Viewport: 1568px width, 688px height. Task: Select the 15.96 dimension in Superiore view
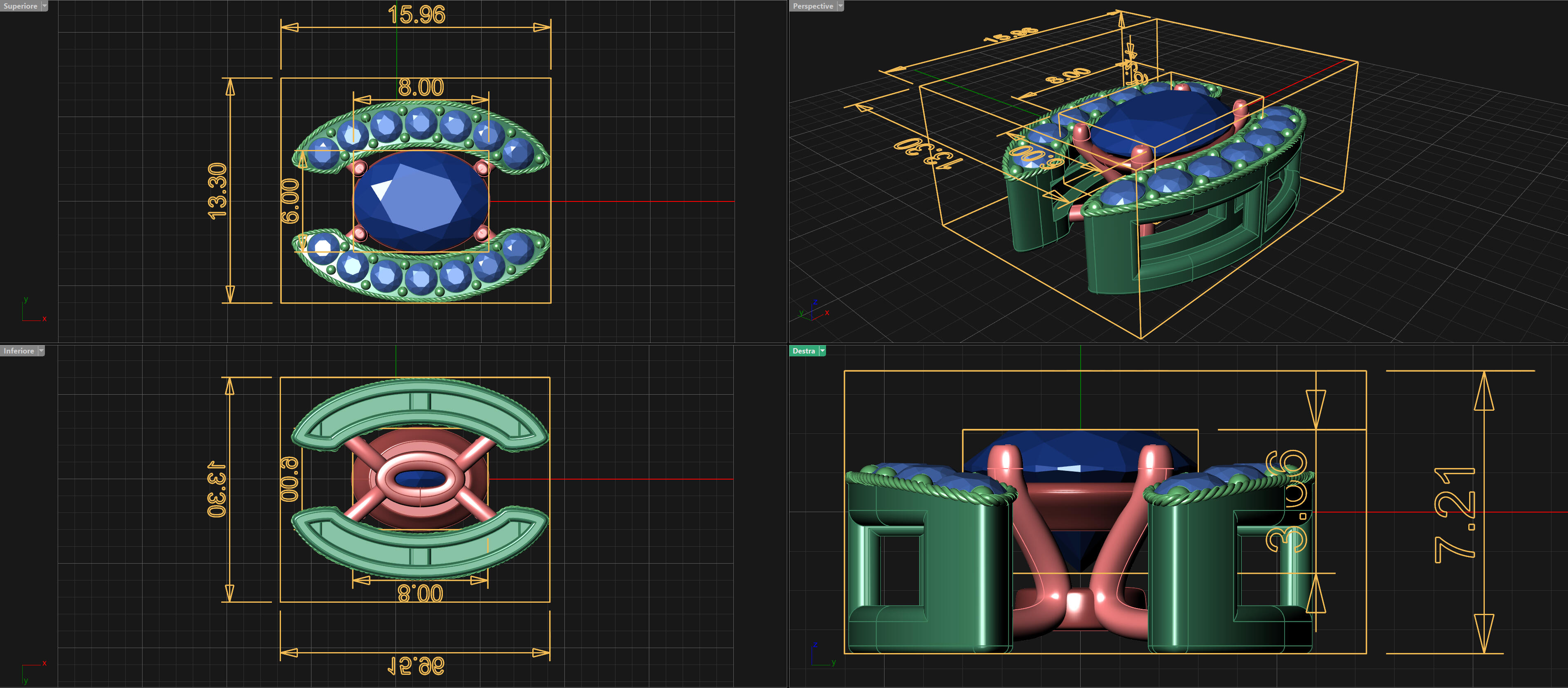pyautogui.click(x=417, y=14)
